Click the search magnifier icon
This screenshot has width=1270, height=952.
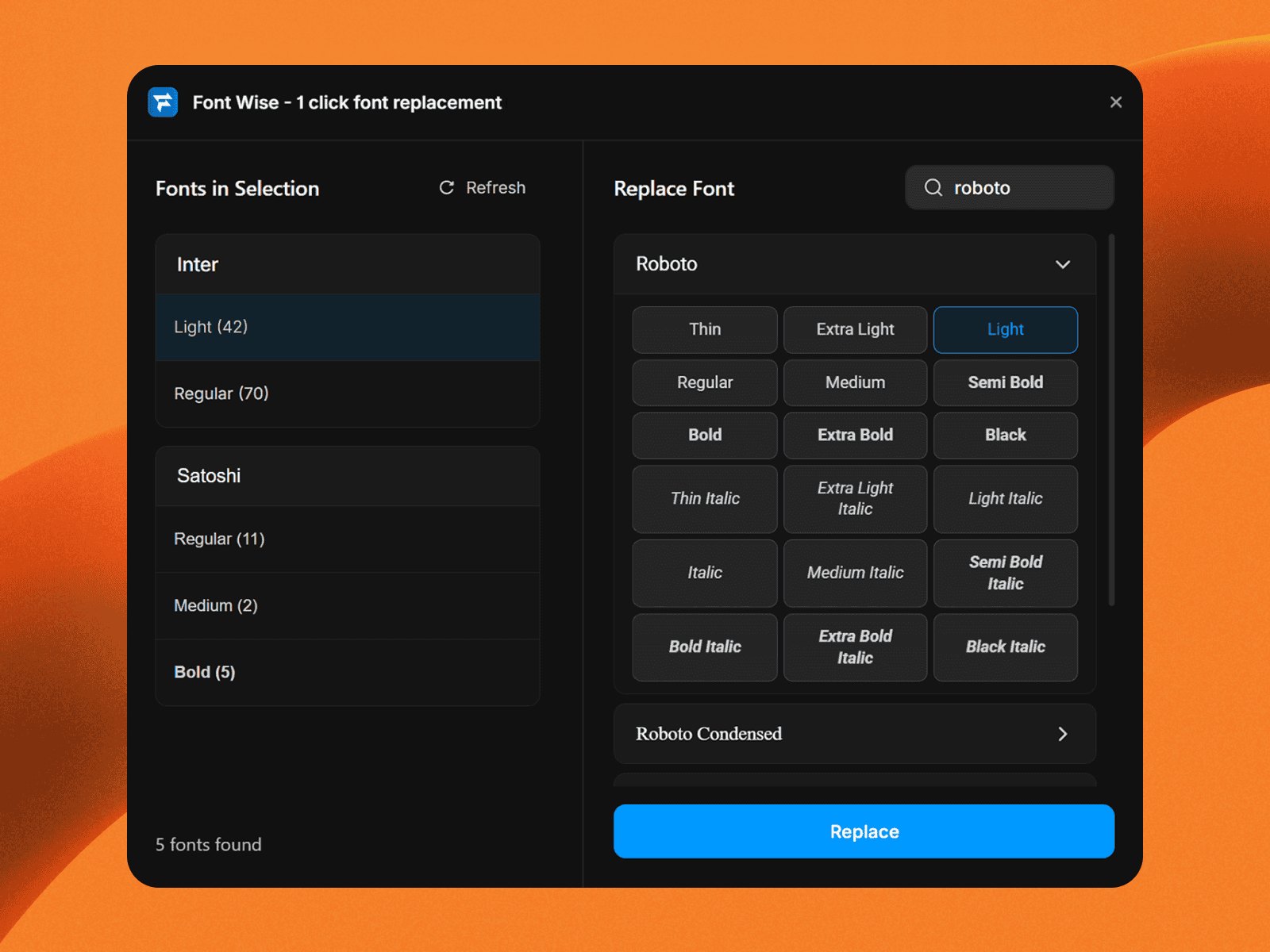tap(933, 188)
